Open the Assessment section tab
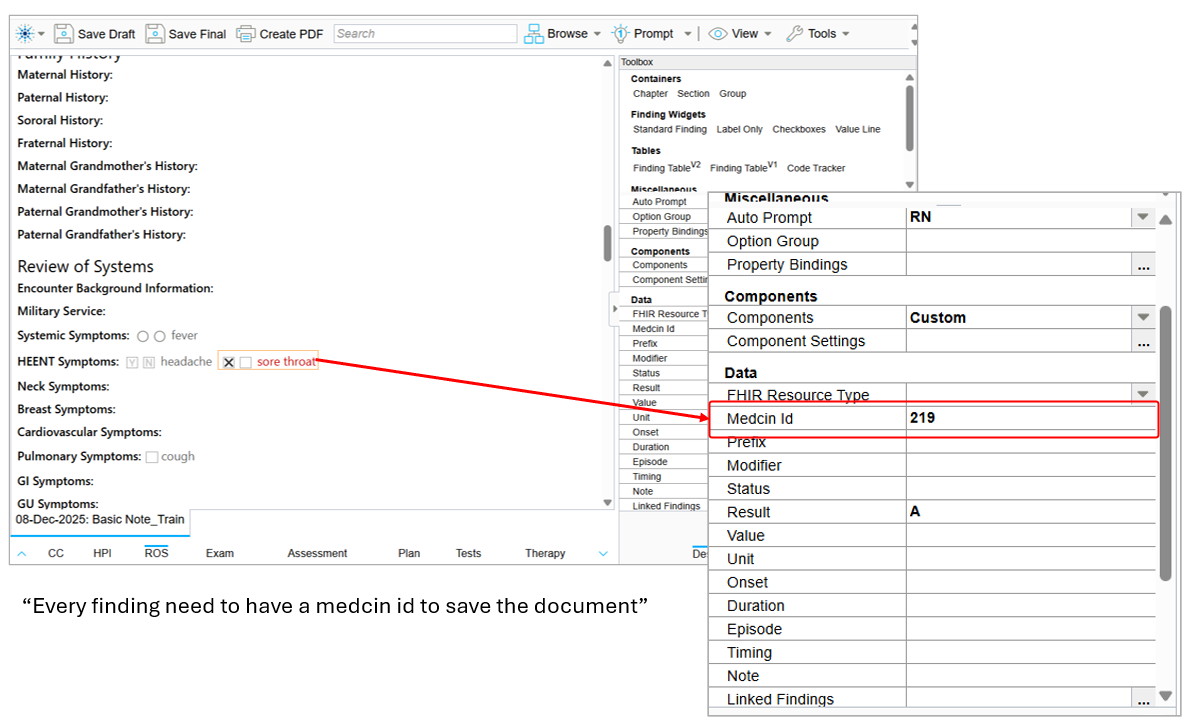Viewport: 1197px width, 727px height. pyautogui.click(x=317, y=553)
